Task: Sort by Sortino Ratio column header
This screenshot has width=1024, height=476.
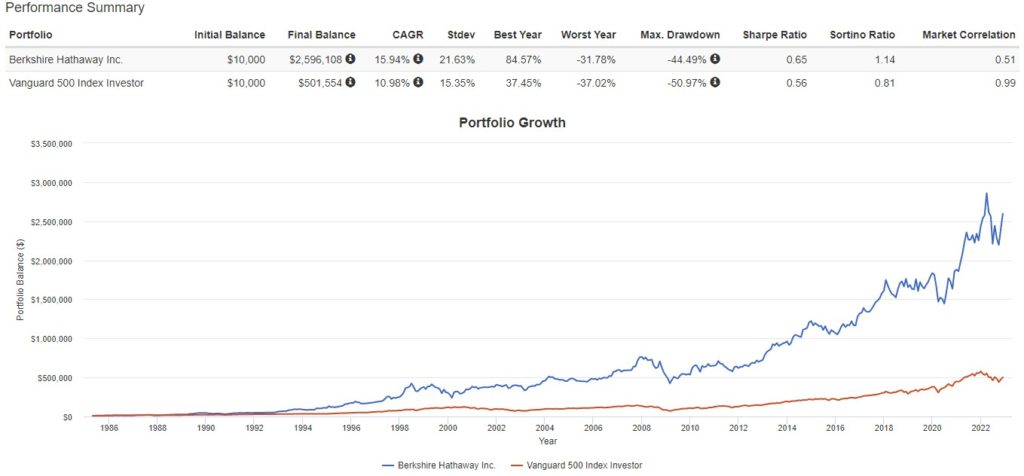Action: [863, 35]
